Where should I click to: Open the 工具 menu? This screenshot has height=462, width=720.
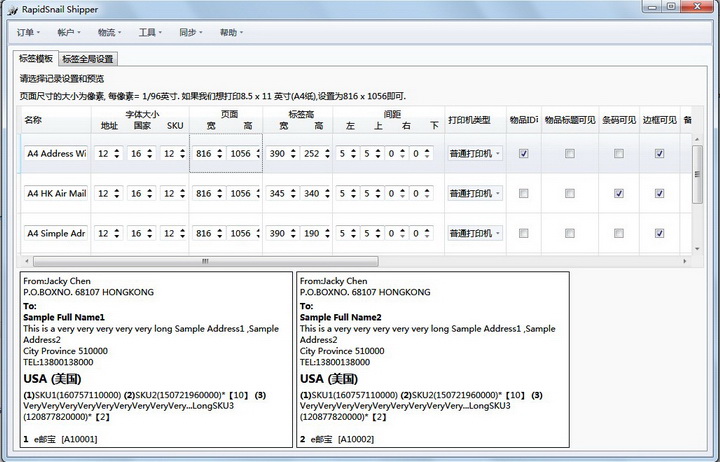150,32
